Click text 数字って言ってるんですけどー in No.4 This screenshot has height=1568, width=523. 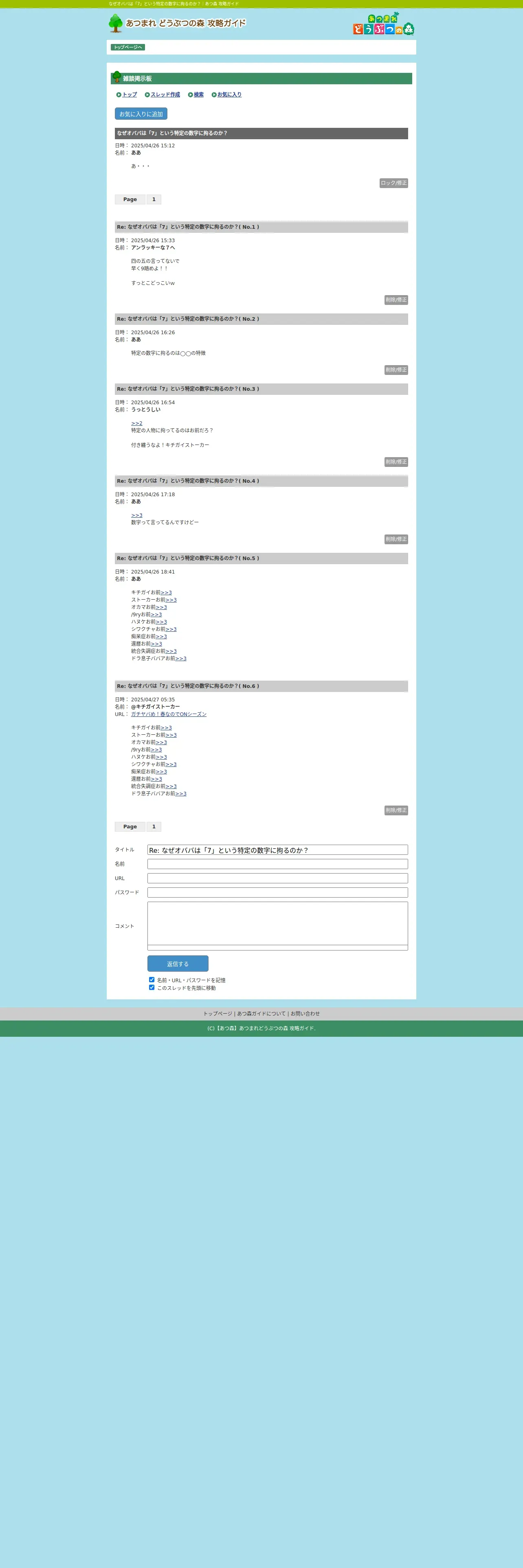165,523
